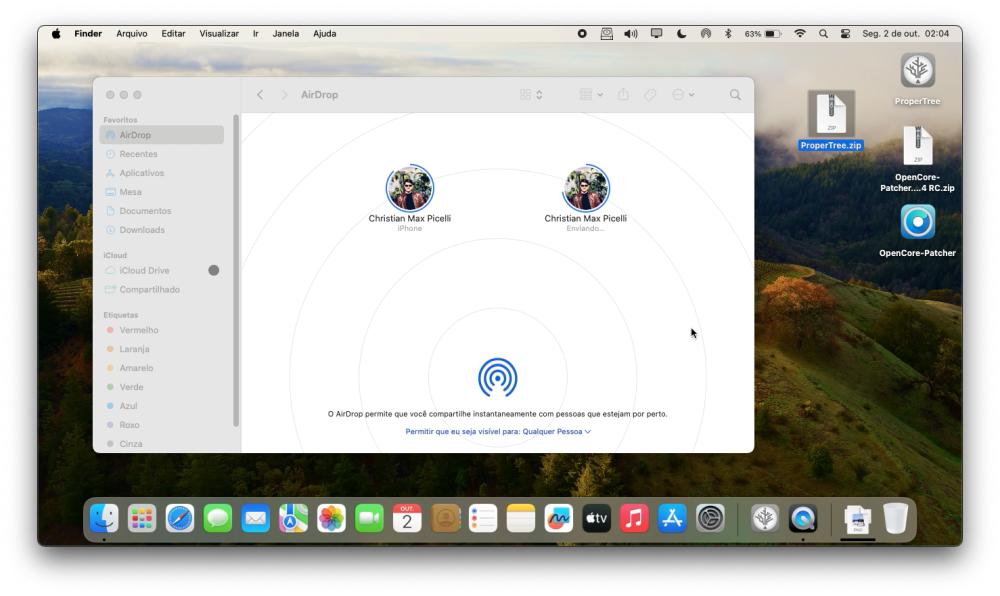The height and width of the screenshot is (596, 1000).
Task: Open App Store from the Dock
Action: (x=672, y=518)
